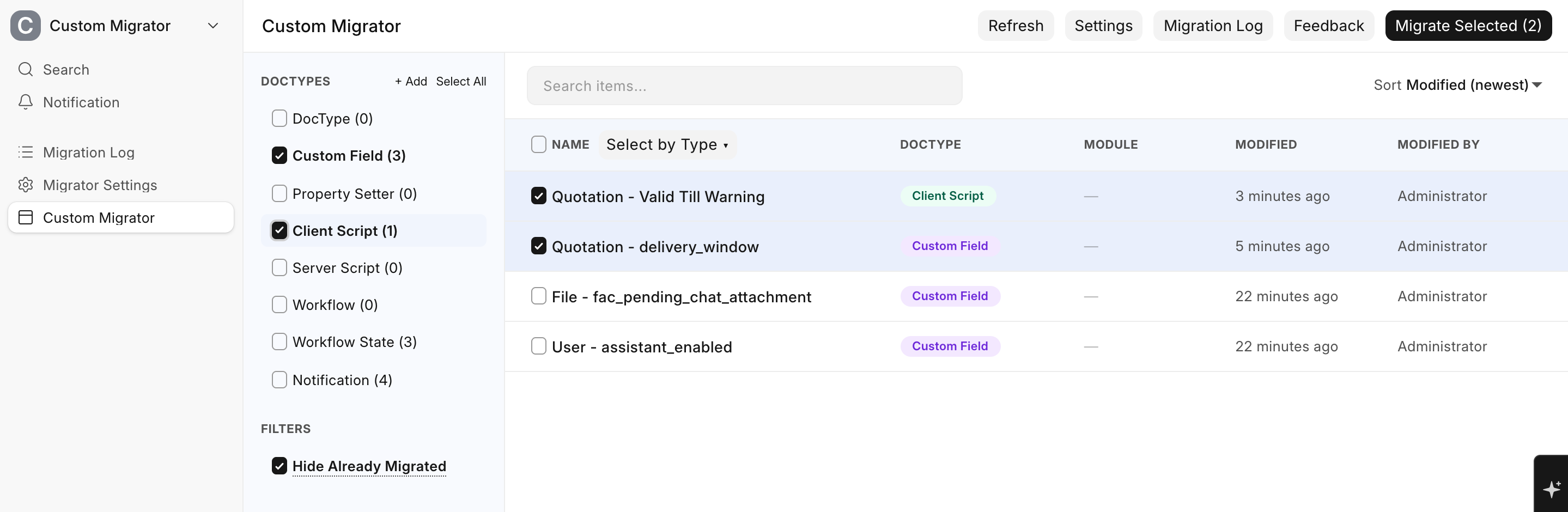Check the Property Setter (0) checkbox

(279, 193)
